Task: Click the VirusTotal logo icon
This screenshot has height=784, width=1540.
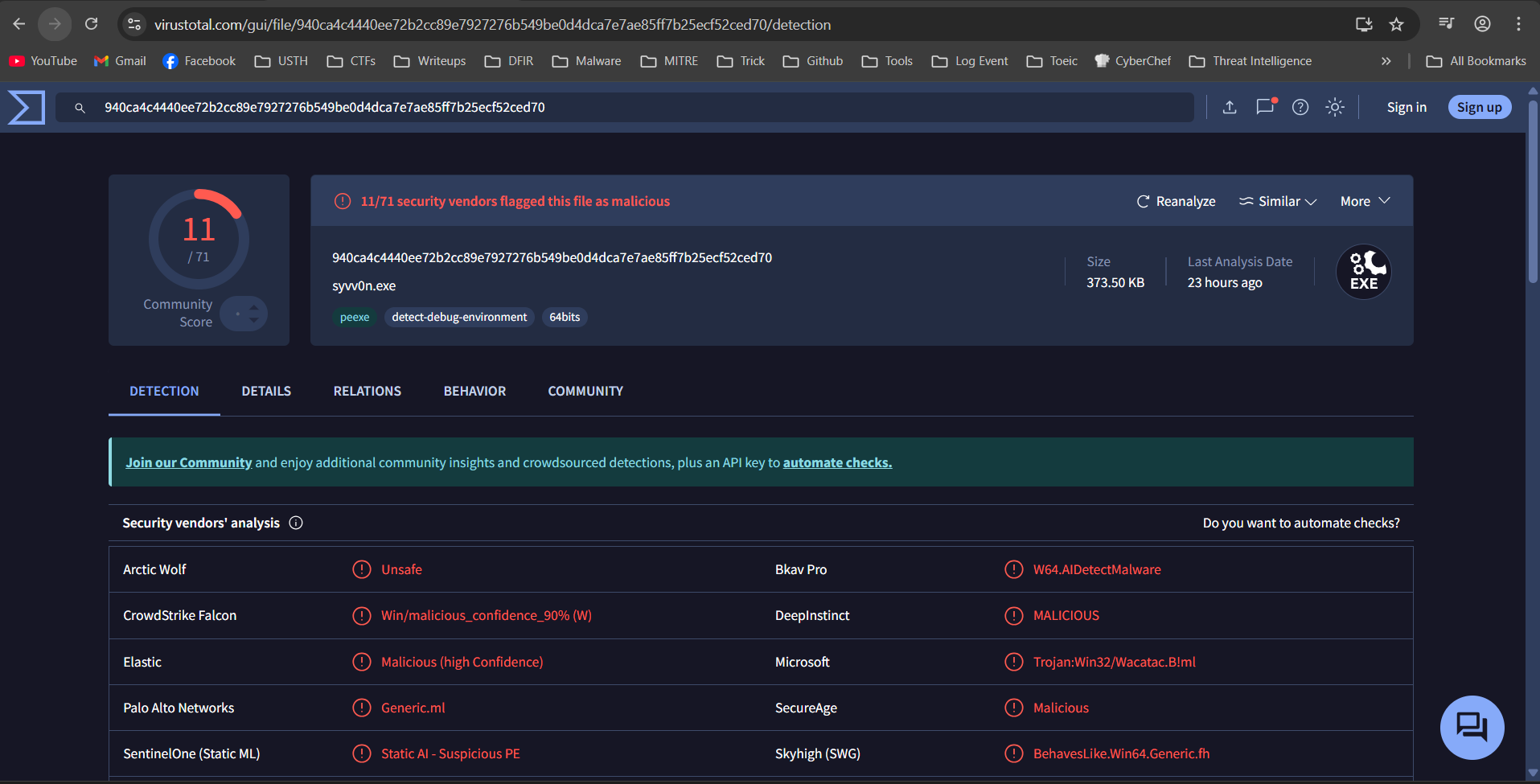Action: [27, 108]
